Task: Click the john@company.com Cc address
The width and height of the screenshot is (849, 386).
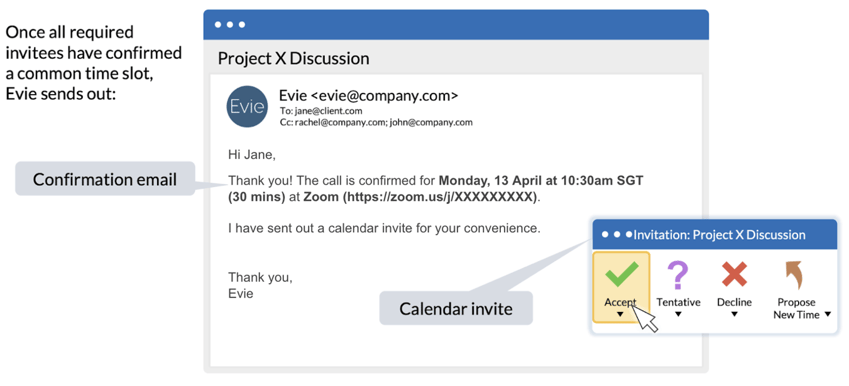Action: pos(431,122)
